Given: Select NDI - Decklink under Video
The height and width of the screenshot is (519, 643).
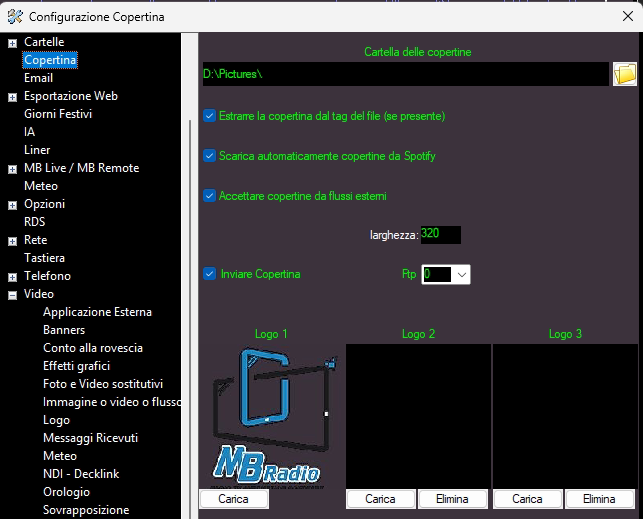Looking at the screenshot, I should tap(82, 474).
